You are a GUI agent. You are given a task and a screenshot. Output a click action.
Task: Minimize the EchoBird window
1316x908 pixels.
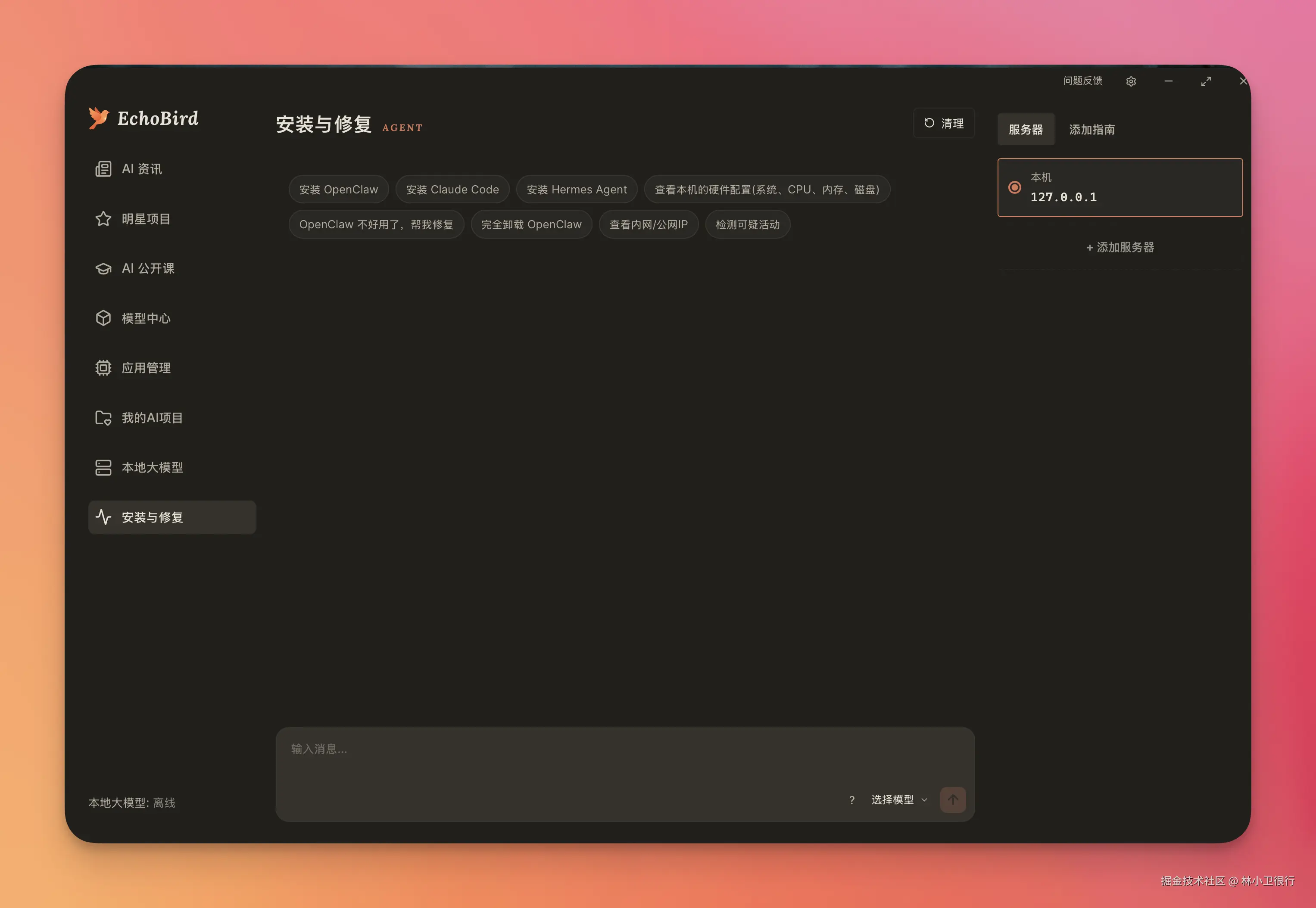(1169, 81)
